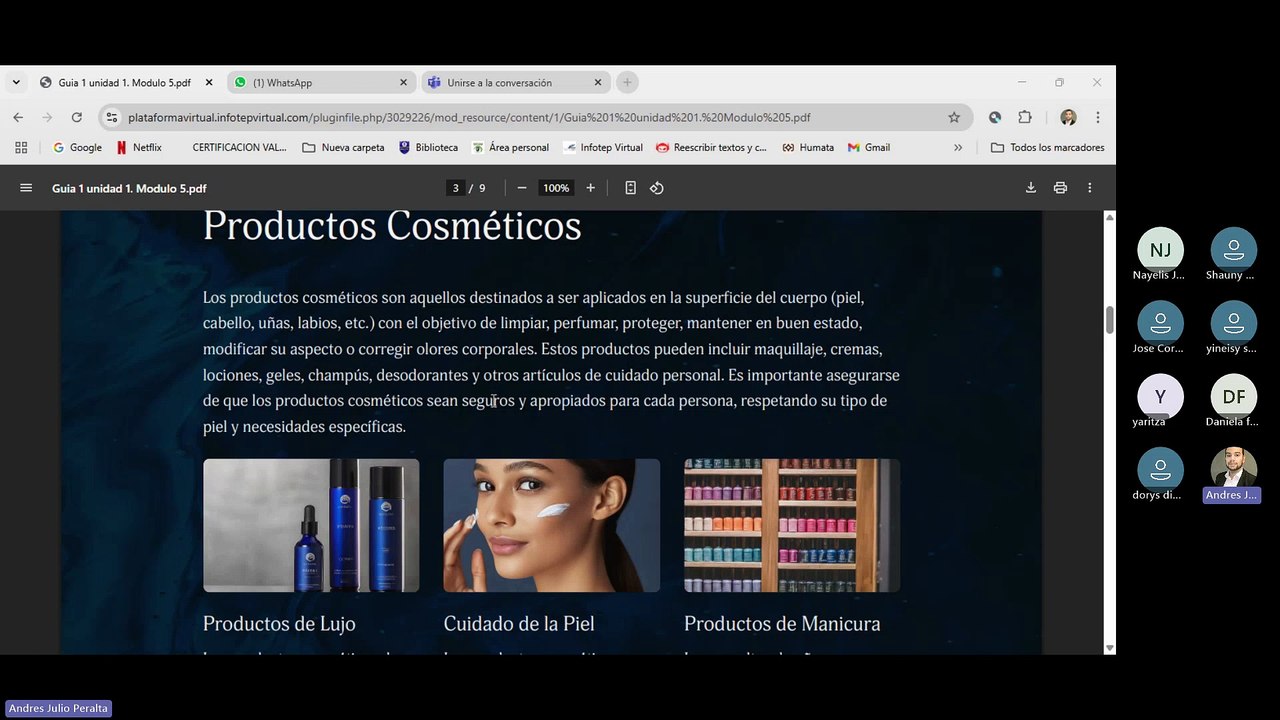Click the Productos de Lujo caption
1280x720 pixels.
(279, 623)
